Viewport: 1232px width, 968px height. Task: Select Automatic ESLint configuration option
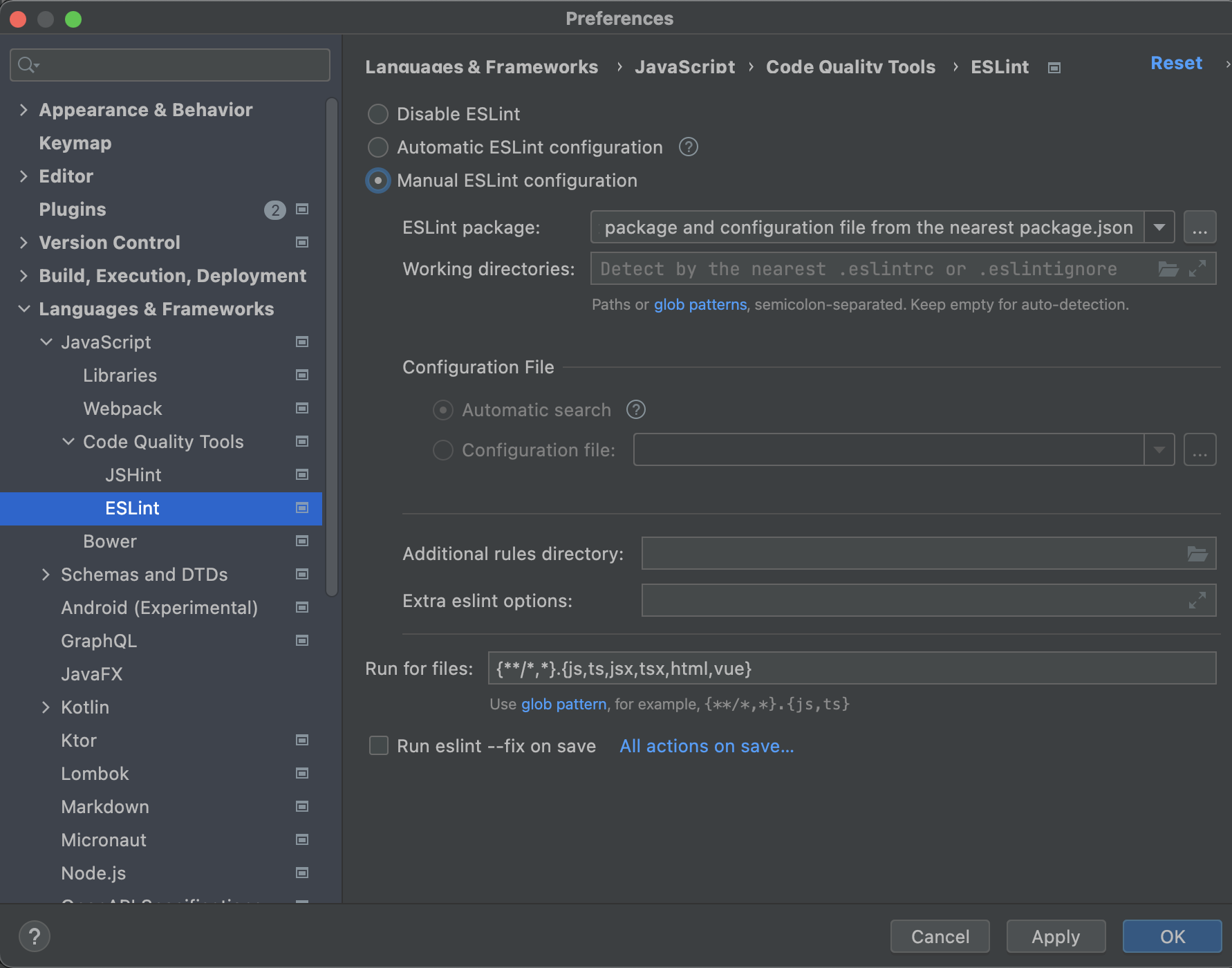378,147
